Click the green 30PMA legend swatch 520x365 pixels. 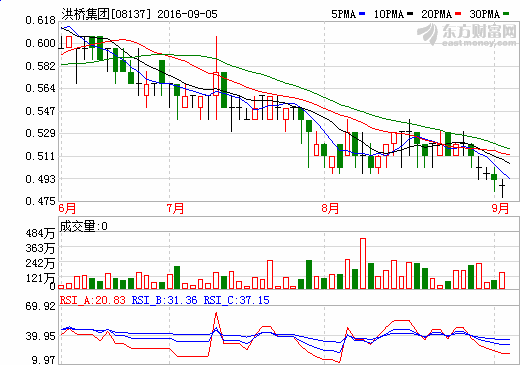tap(506, 14)
